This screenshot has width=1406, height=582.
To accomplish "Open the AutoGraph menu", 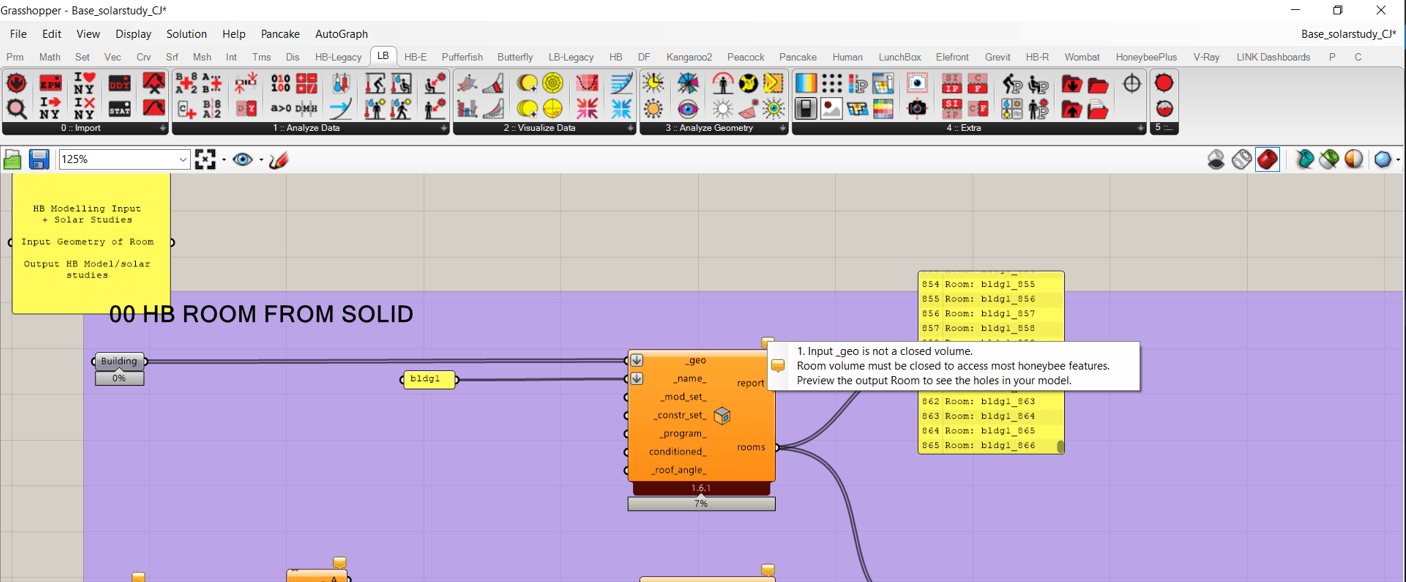I will 341,34.
